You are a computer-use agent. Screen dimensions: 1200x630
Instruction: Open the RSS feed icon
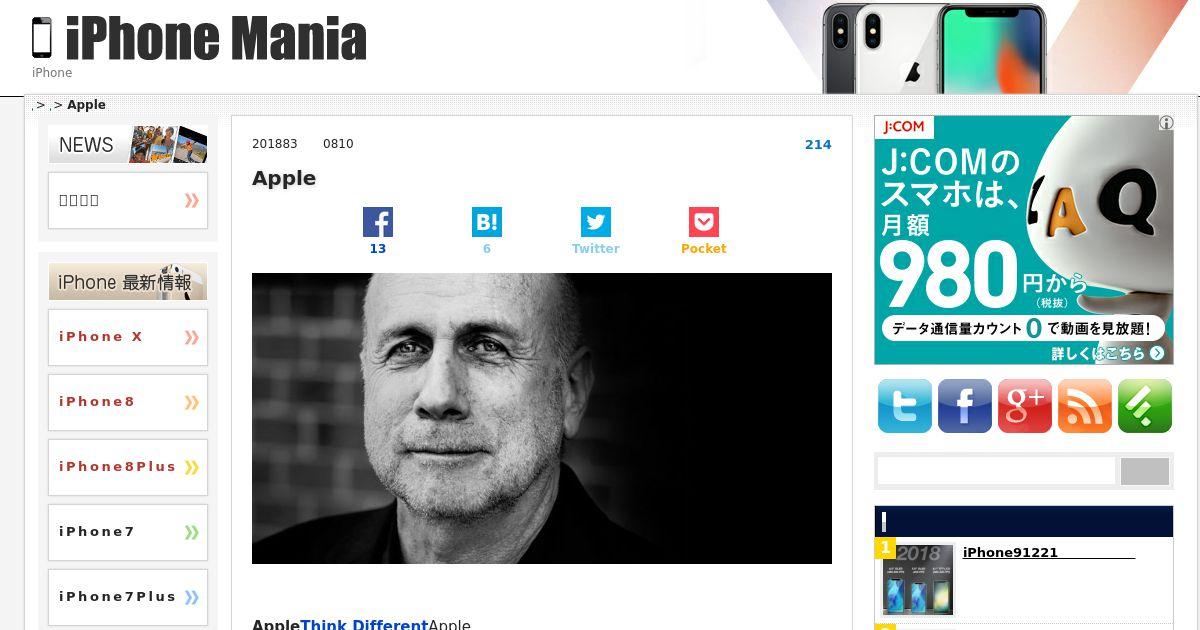(x=1085, y=406)
